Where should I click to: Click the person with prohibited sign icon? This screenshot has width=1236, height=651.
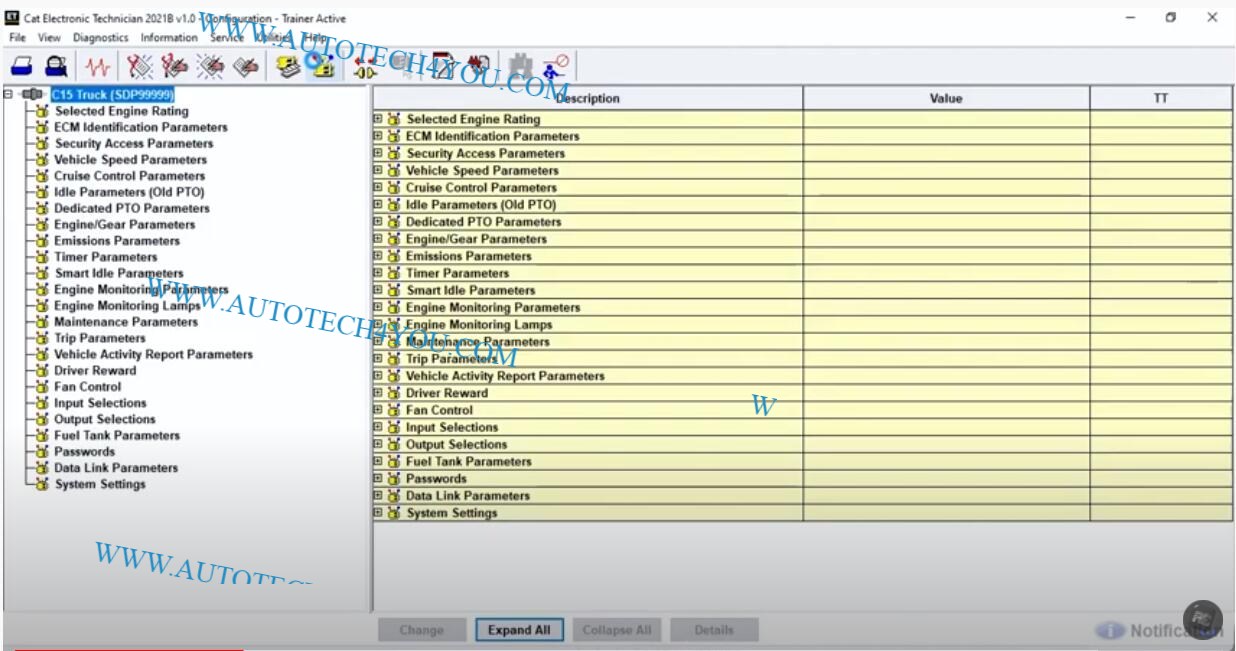555,67
